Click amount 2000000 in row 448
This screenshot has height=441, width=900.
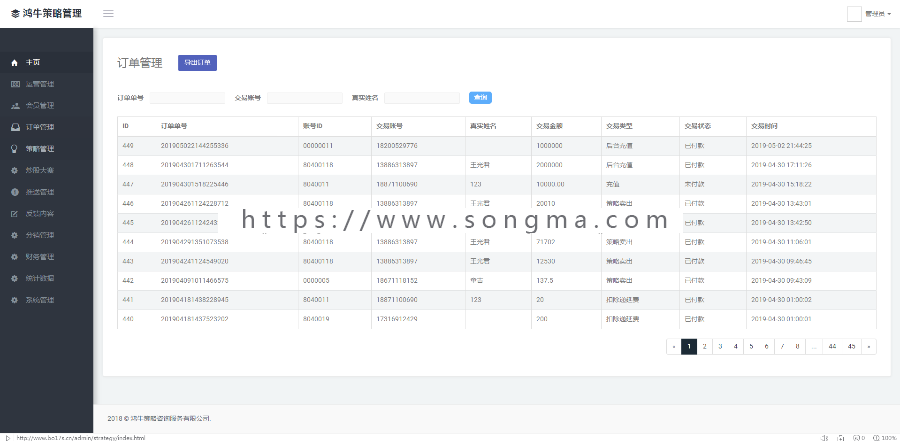(549, 165)
